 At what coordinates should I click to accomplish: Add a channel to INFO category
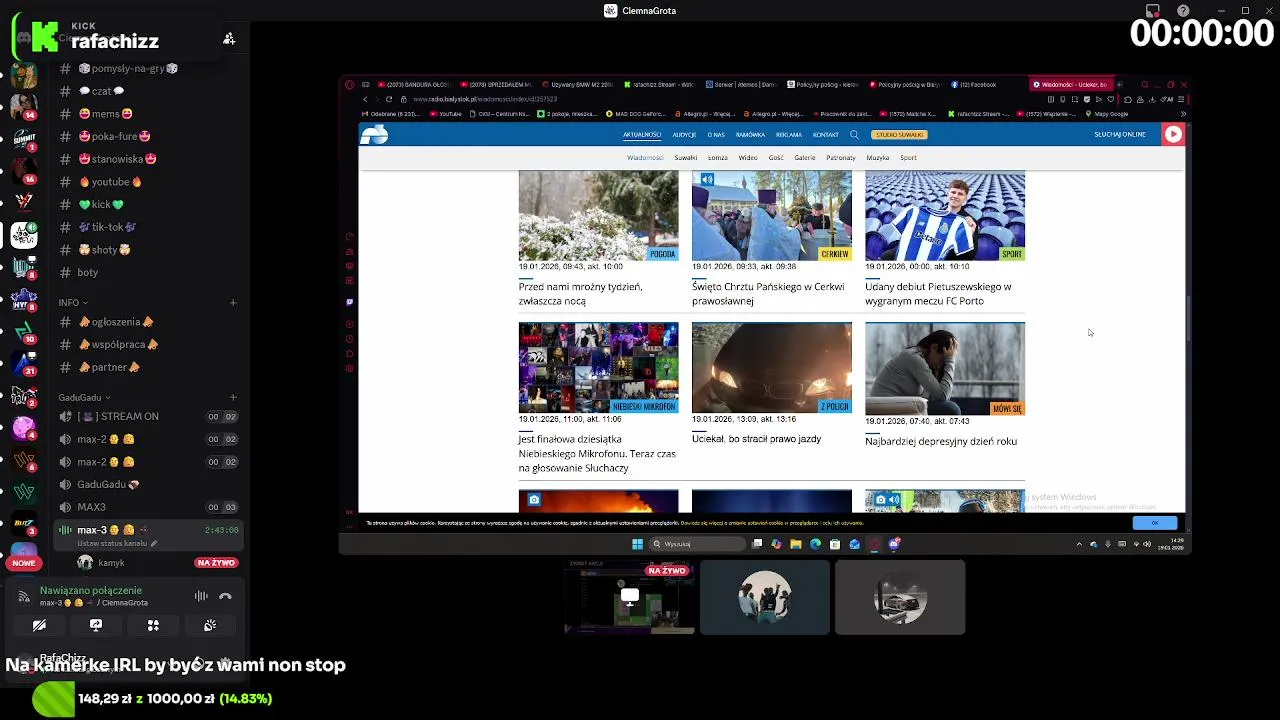point(233,302)
